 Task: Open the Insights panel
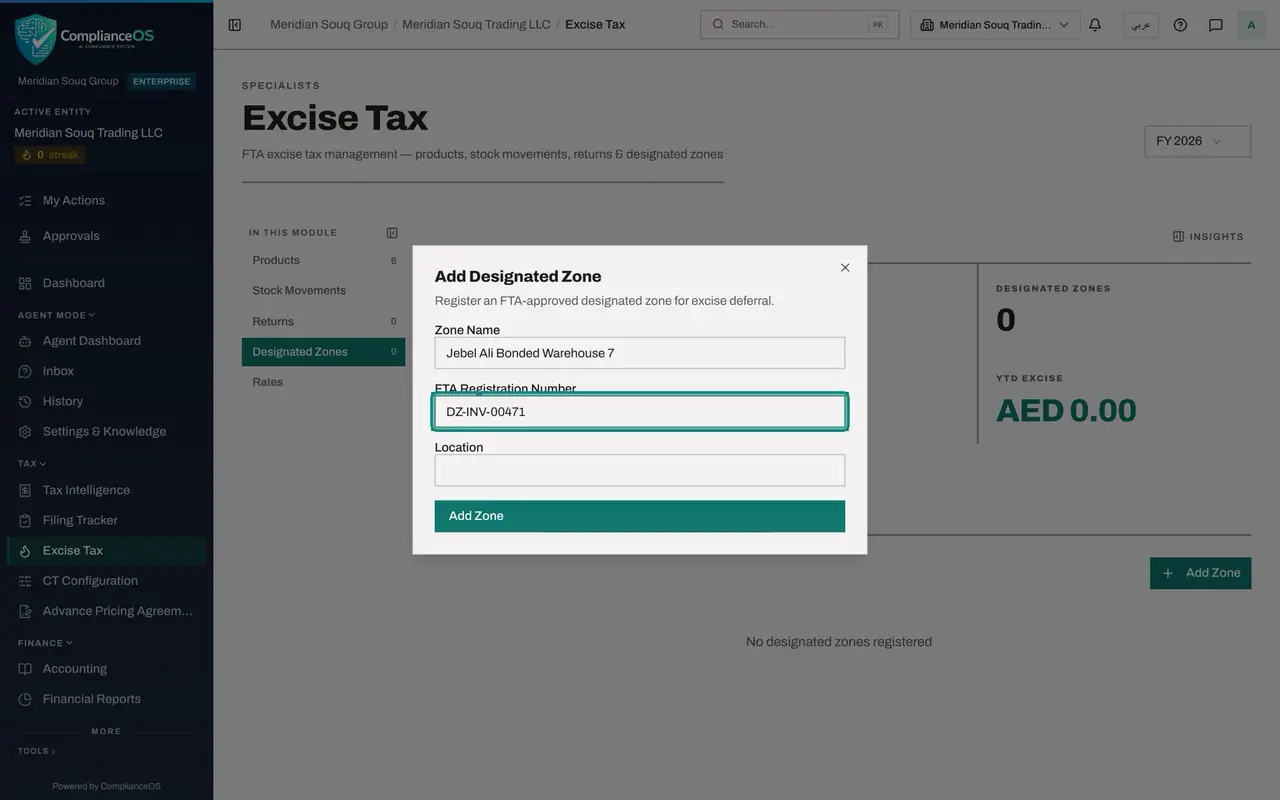pyautogui.click(x=1208, y=237)
